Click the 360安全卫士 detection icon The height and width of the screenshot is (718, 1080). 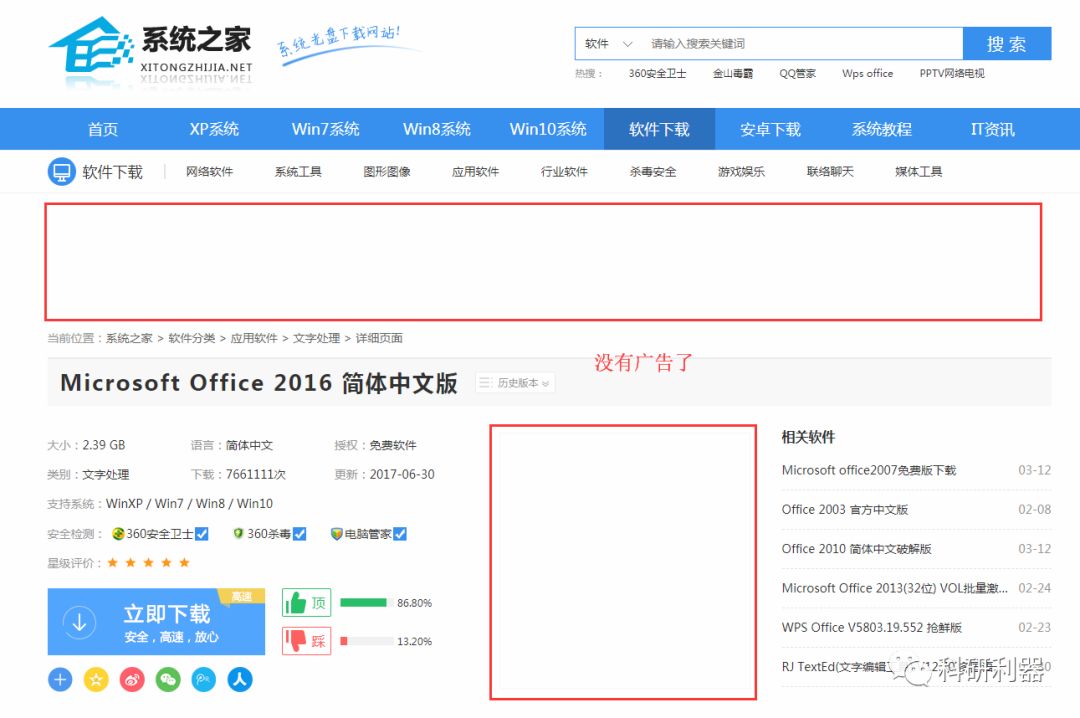coord(118,534)
